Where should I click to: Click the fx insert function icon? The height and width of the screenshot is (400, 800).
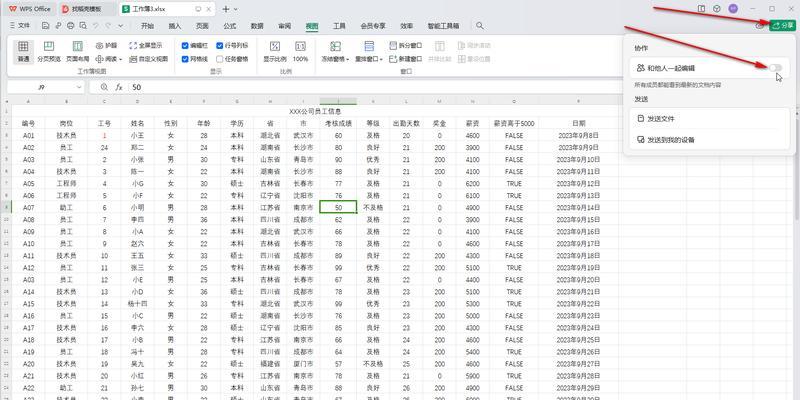(x=118, y=87)
